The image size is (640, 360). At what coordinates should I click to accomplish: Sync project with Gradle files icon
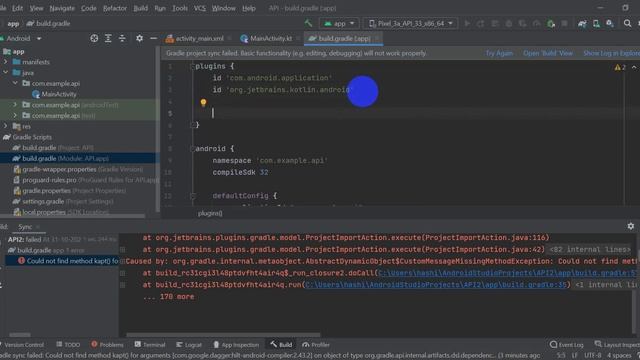pos(582,24)
